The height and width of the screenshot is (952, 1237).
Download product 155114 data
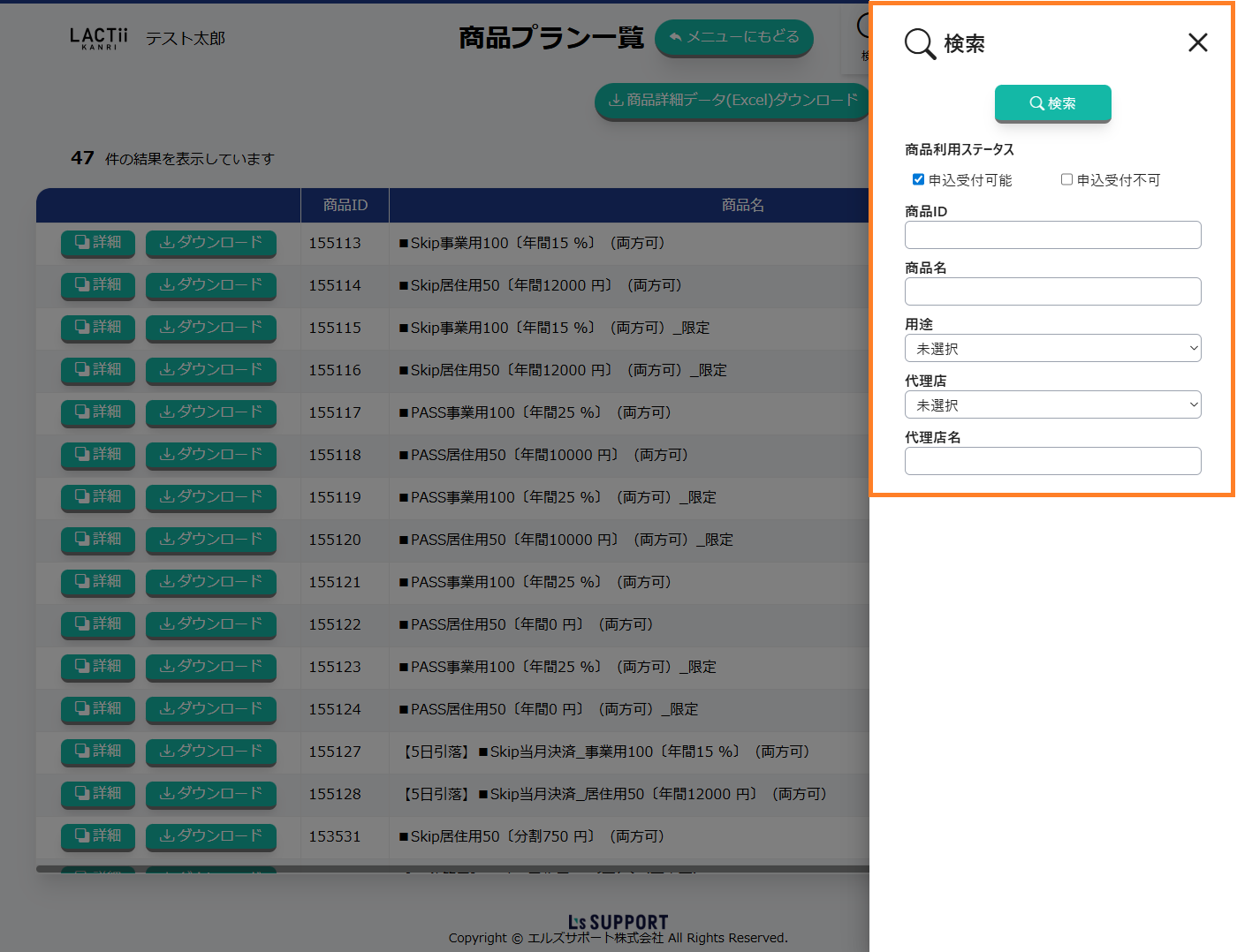pos(210,285)
